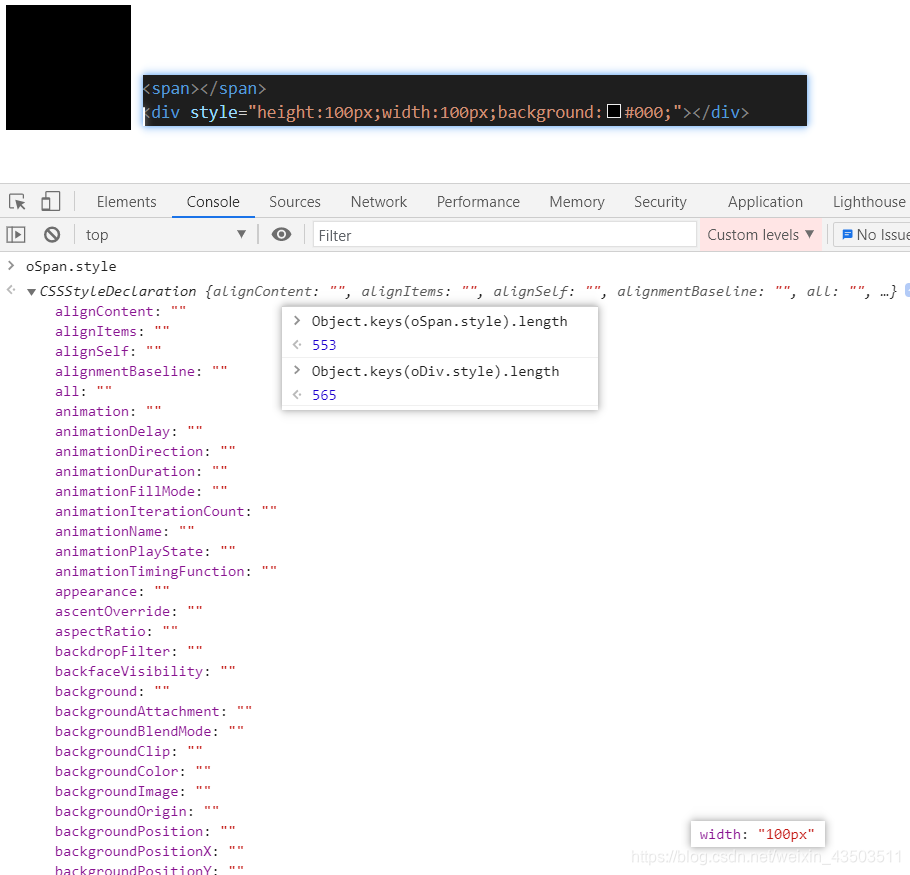The image size is (910, 875).
Task: Select the backgroundOrigin property row
Action: tap(137, 812)
